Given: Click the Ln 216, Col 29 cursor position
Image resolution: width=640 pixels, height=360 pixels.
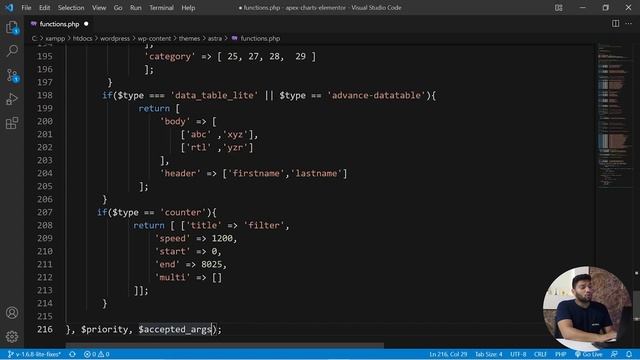Looking at the screenshot, I should click(x=448, y=354).
